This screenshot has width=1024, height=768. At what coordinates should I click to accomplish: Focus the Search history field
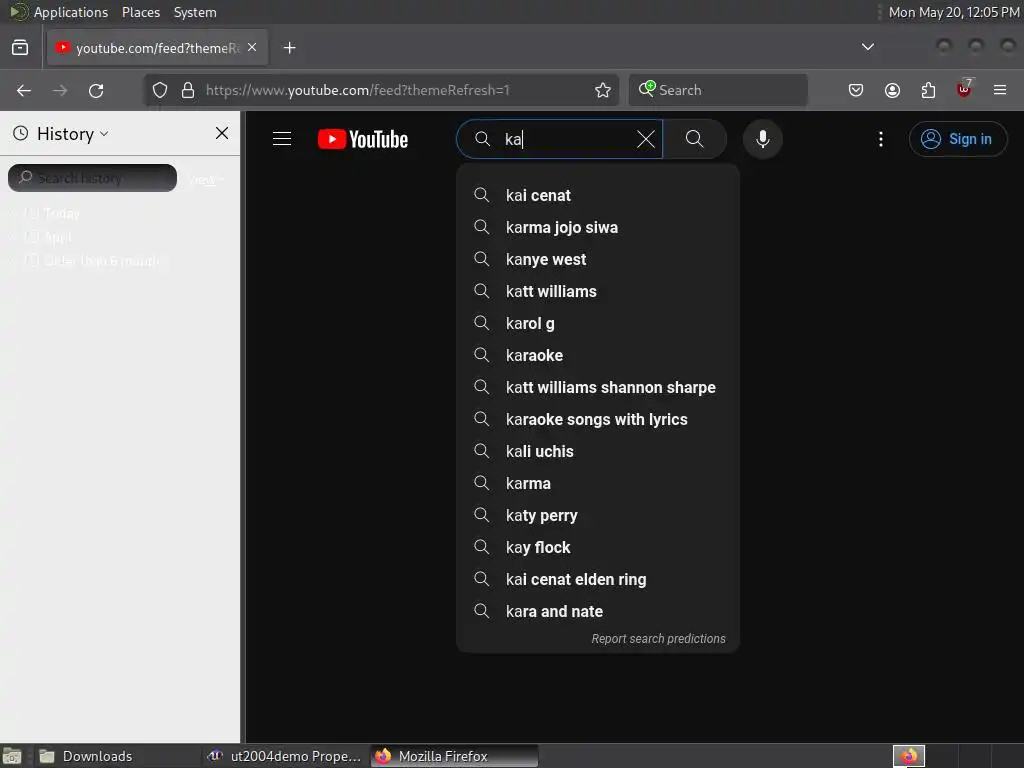click(92, 178)
